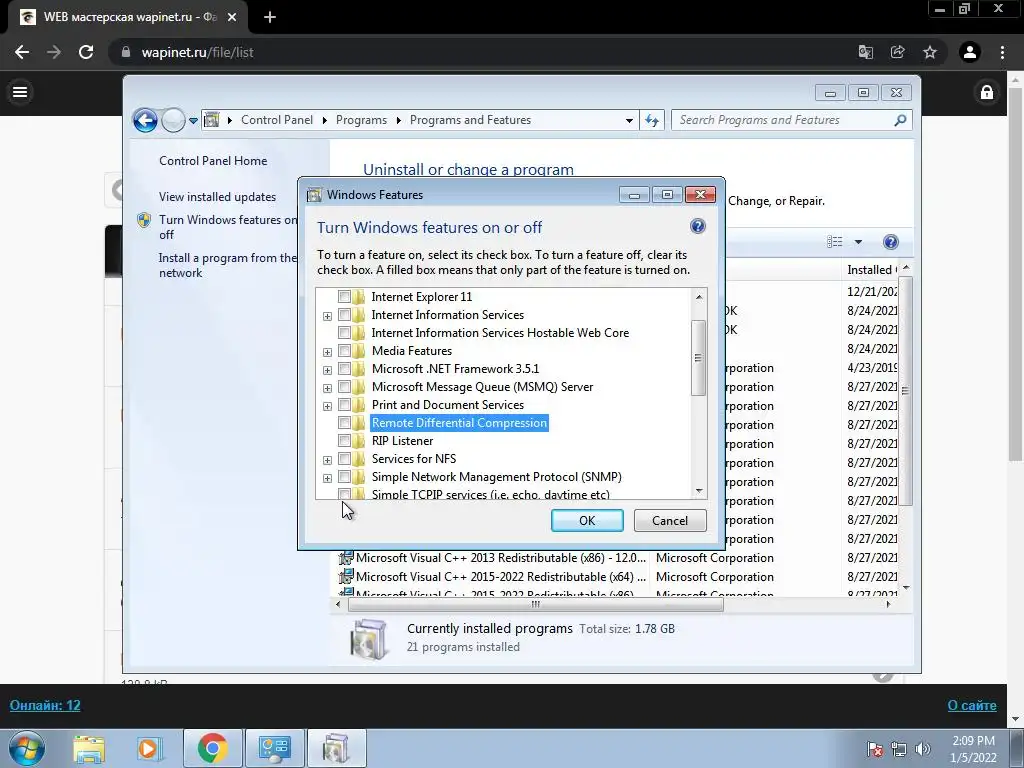Open the Chrome profile avatar

(970, 52)
